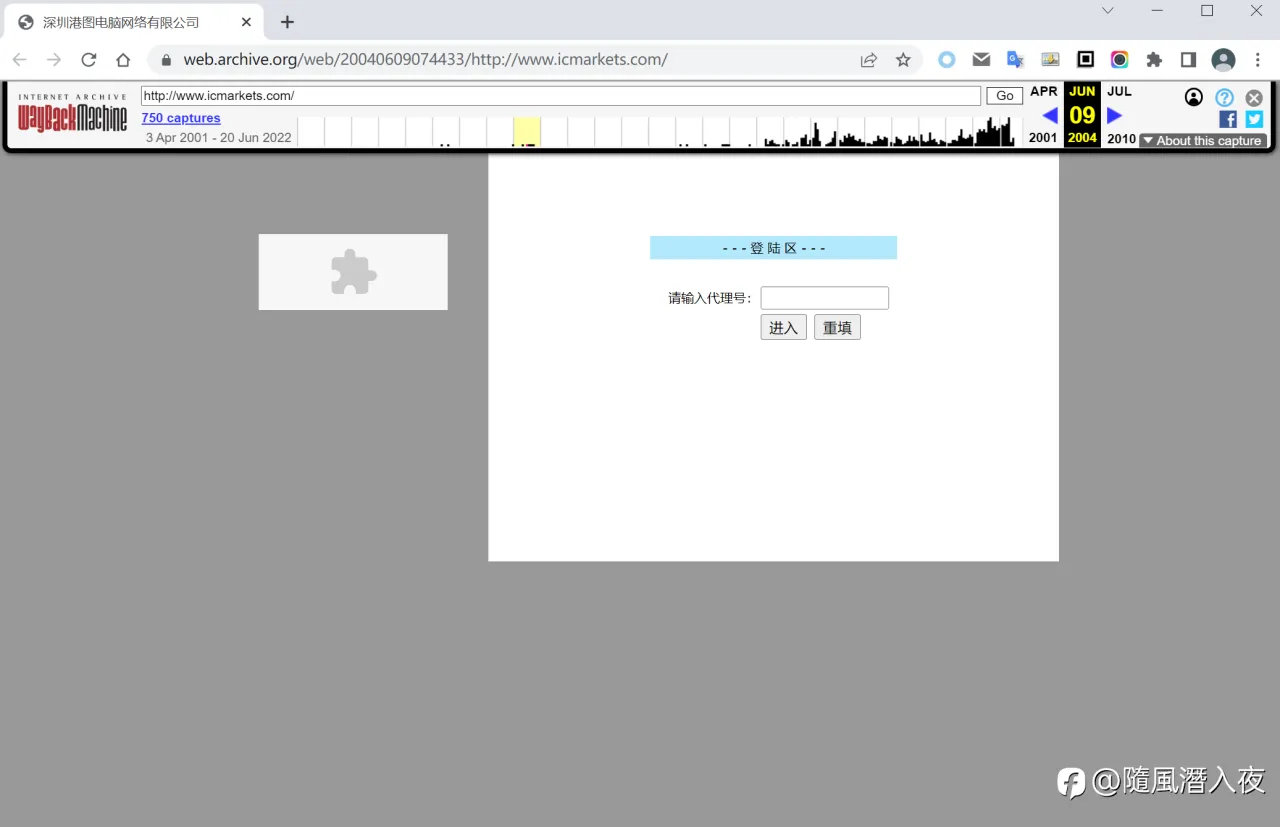Open Wayback Machine help question mark
This screenshot has width=1280, height=827.
pos(1224,97)
